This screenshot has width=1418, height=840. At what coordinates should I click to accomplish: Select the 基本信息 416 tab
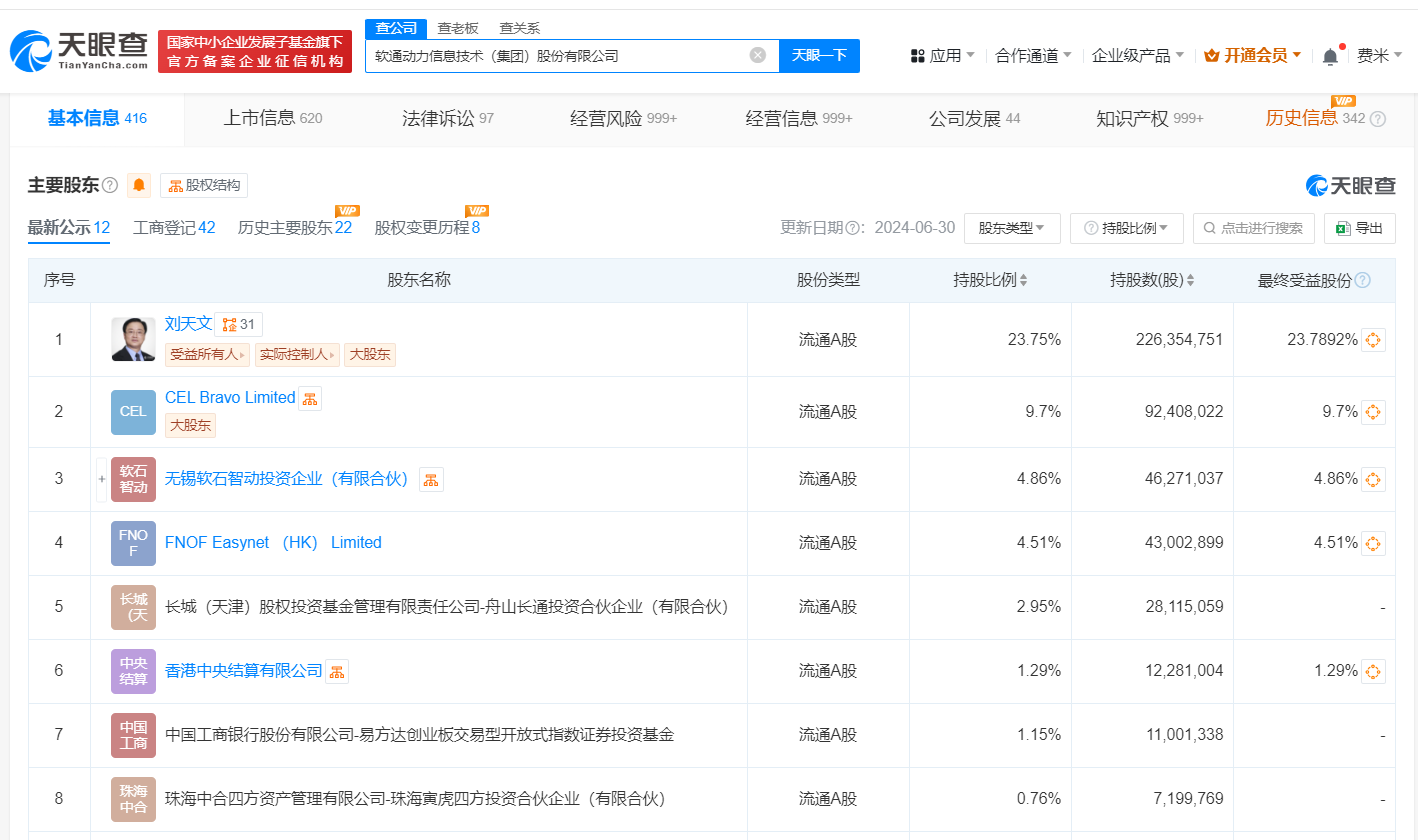pyautogui.click(x=97, y=119)
